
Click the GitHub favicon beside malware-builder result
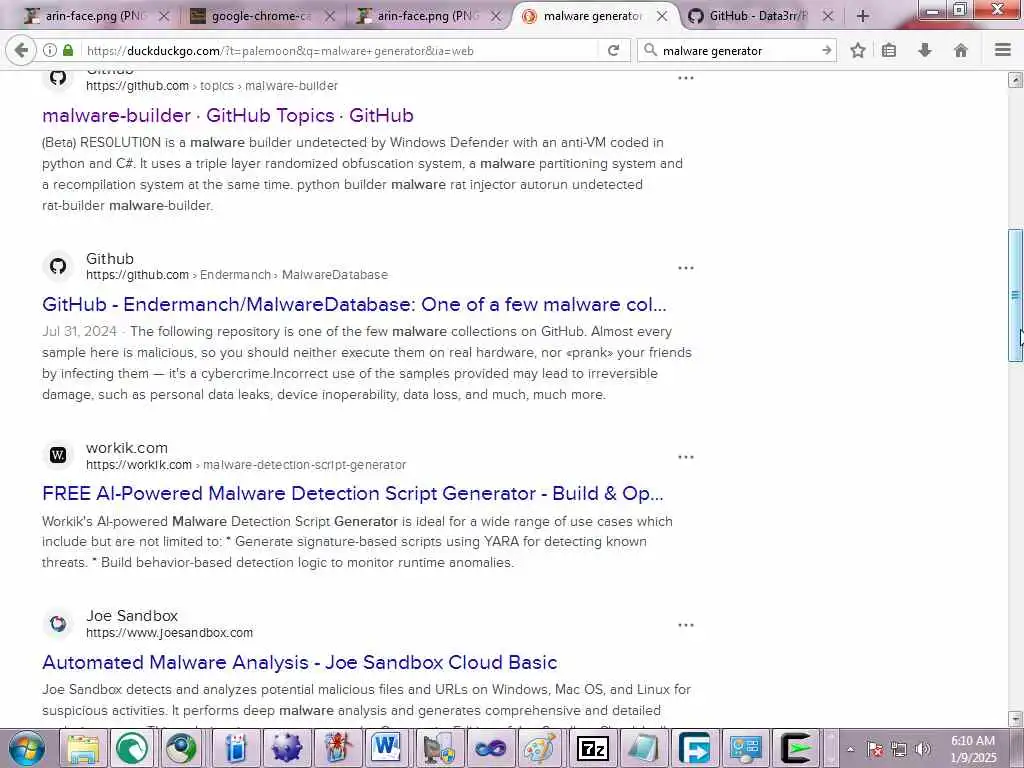(58, 78)
